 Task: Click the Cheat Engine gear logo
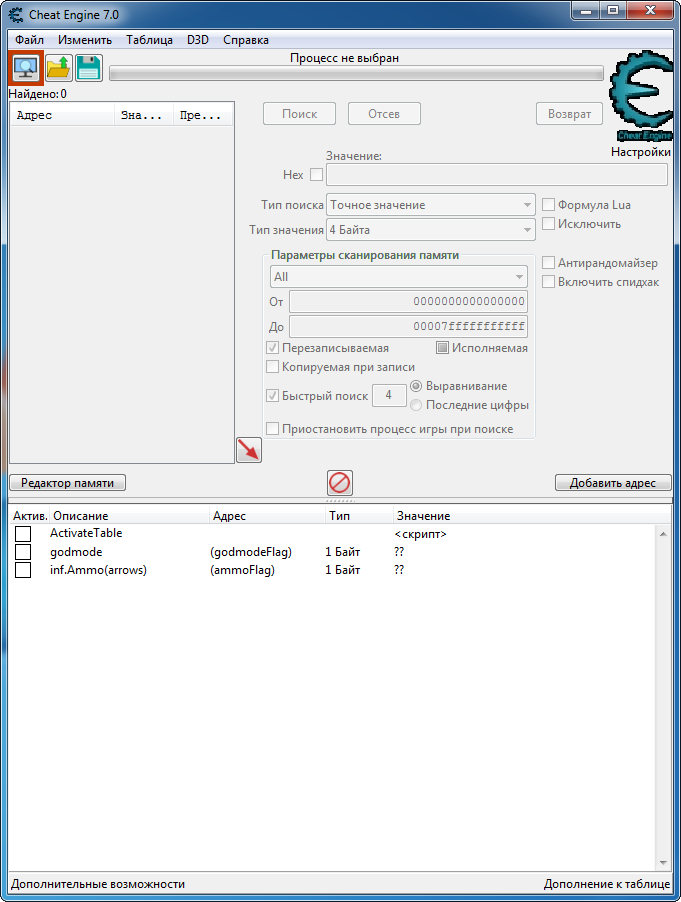641,95
